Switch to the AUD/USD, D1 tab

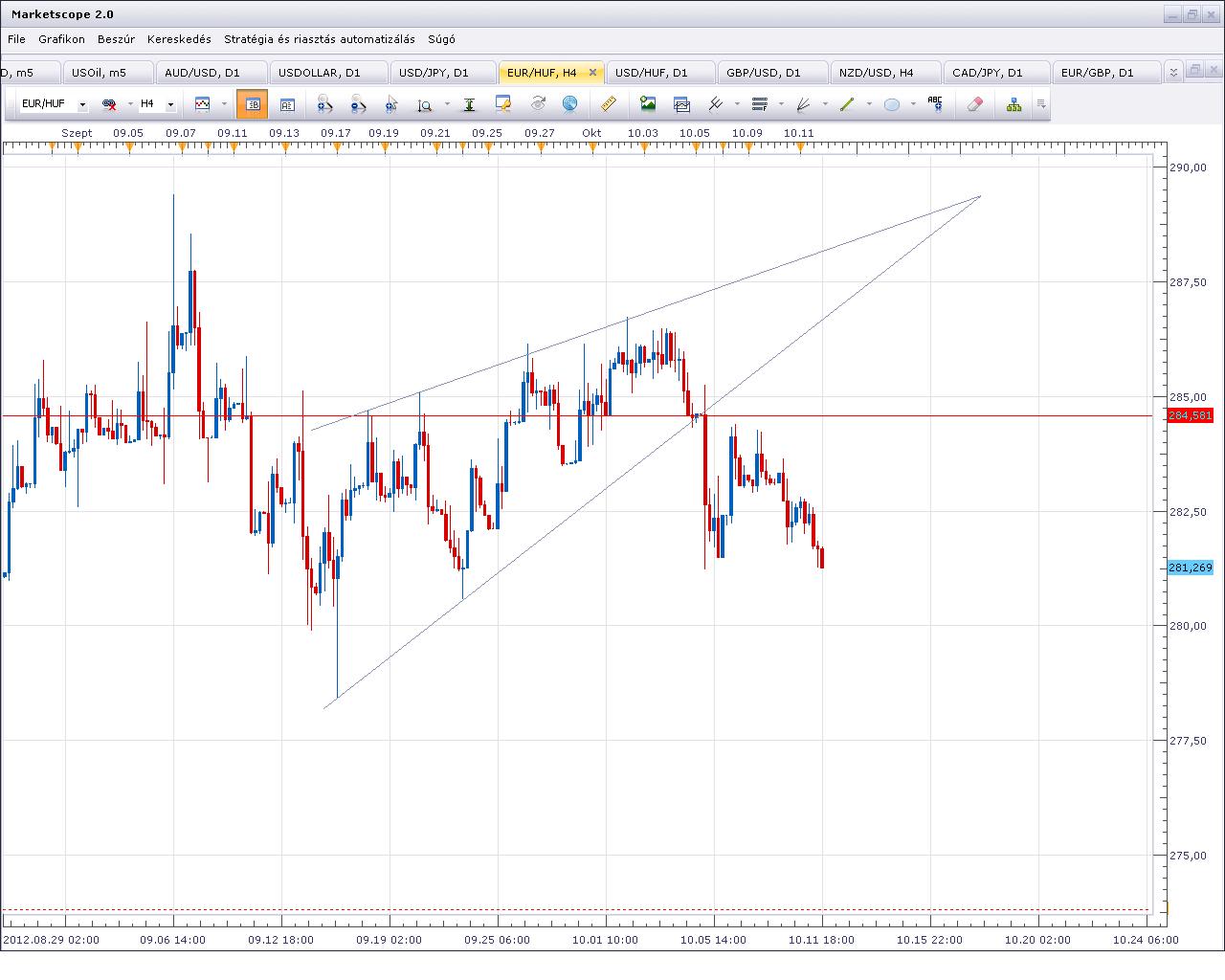point(212,73)
